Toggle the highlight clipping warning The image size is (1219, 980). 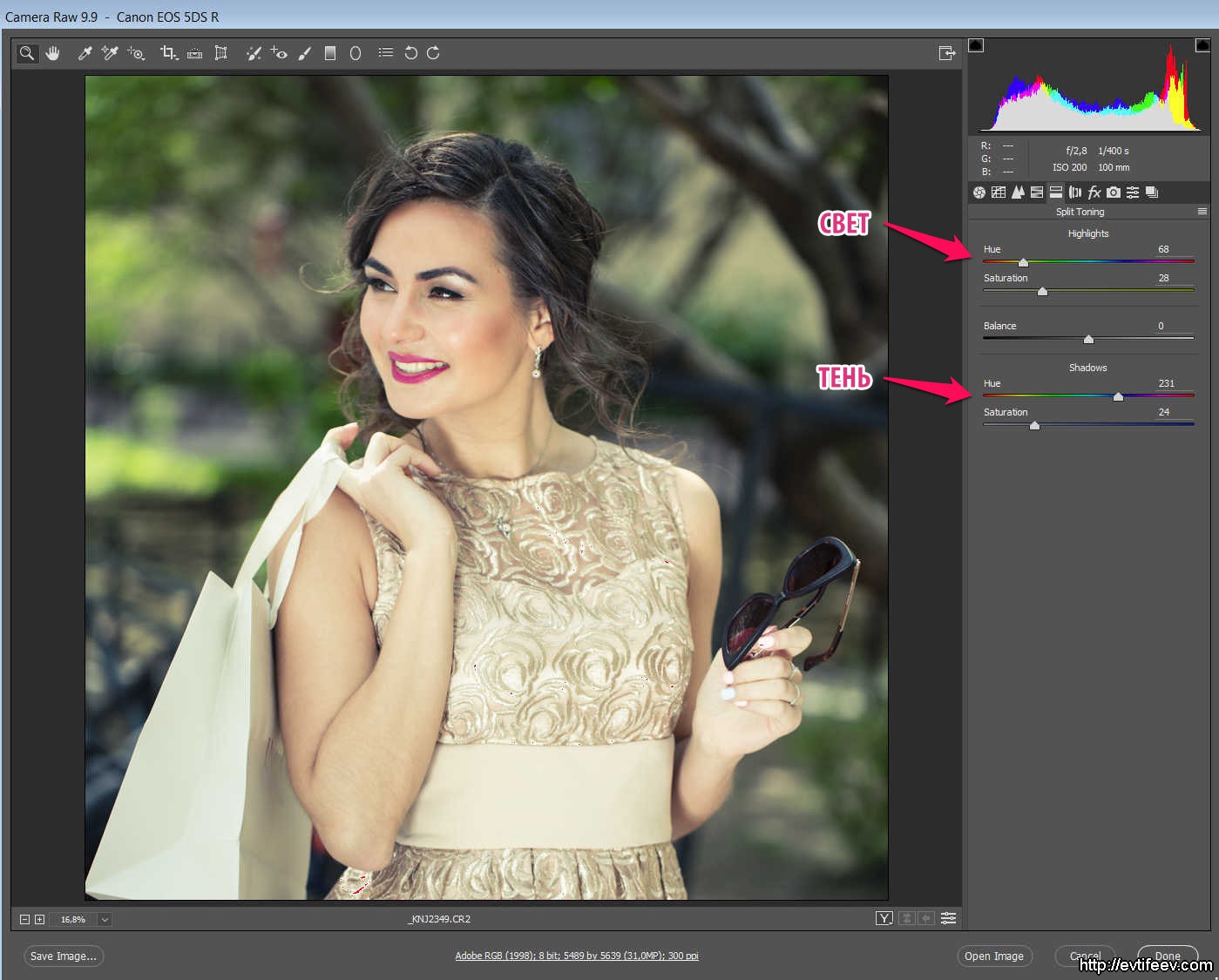point(1202,45)
